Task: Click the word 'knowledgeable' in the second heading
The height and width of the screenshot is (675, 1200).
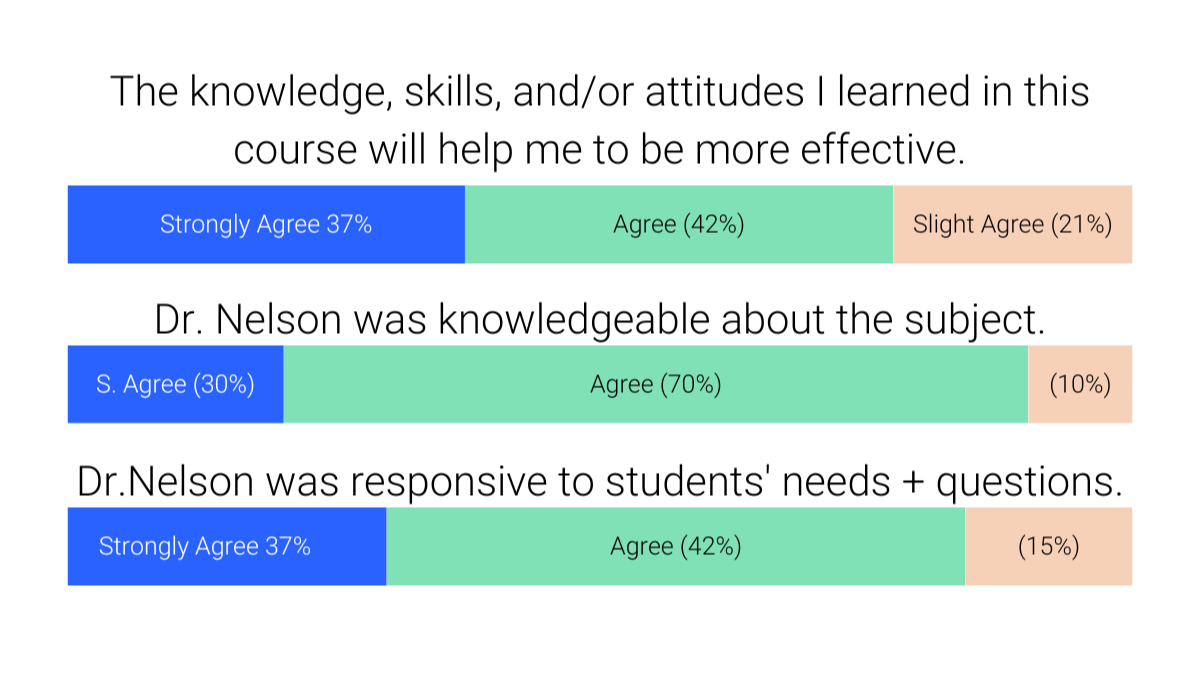Action: pos(575,320)
